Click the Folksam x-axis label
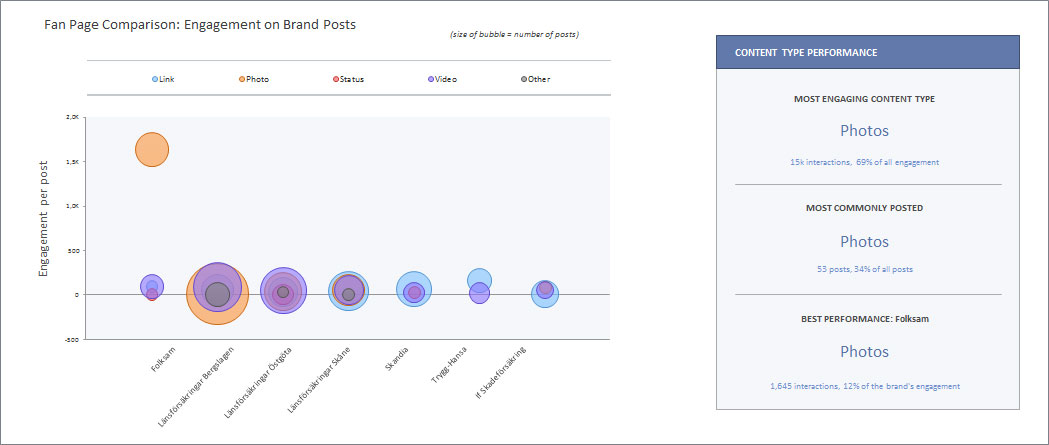 coord(164,360)
